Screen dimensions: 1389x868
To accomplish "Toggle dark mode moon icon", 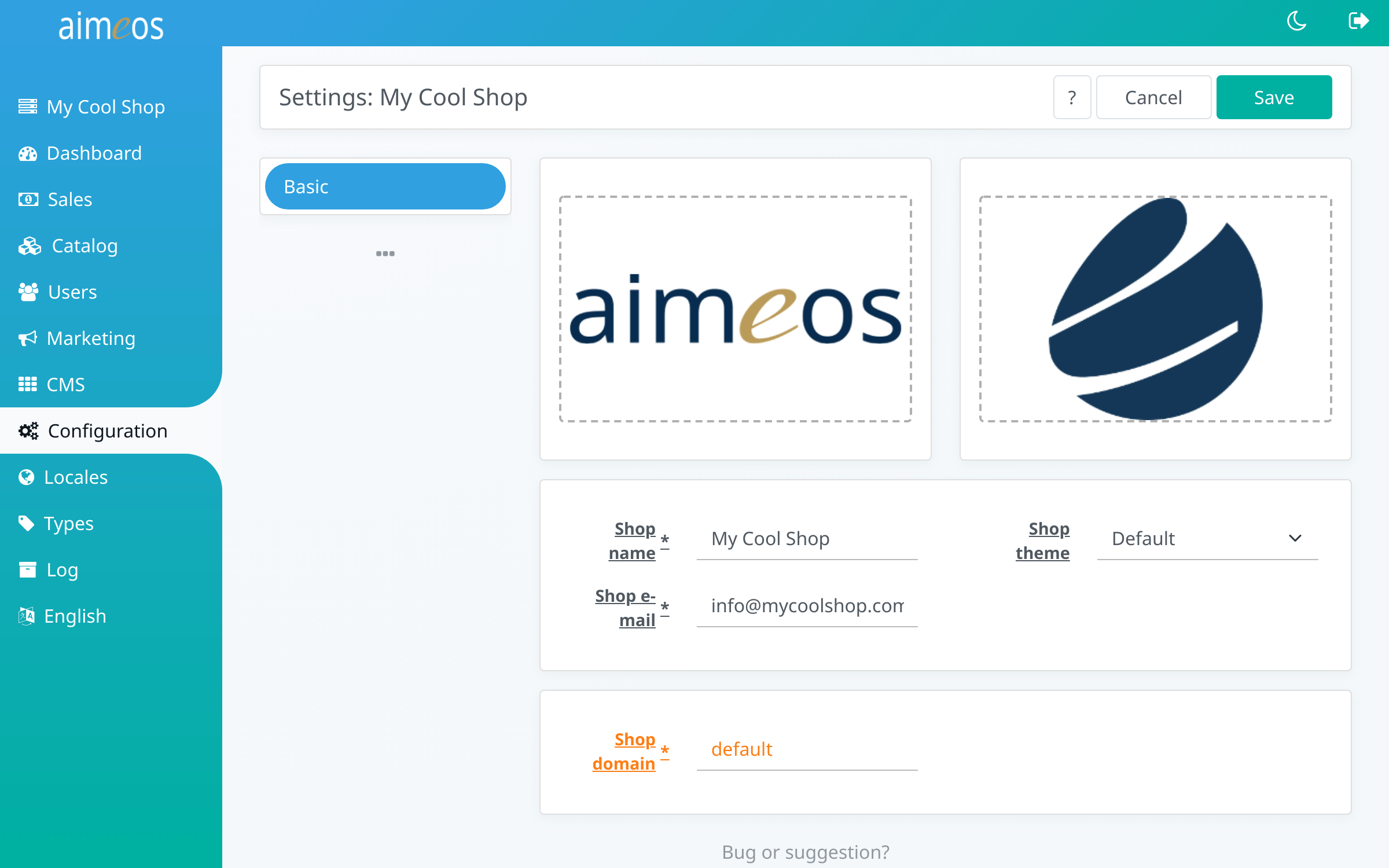I will pos(1296,21).
